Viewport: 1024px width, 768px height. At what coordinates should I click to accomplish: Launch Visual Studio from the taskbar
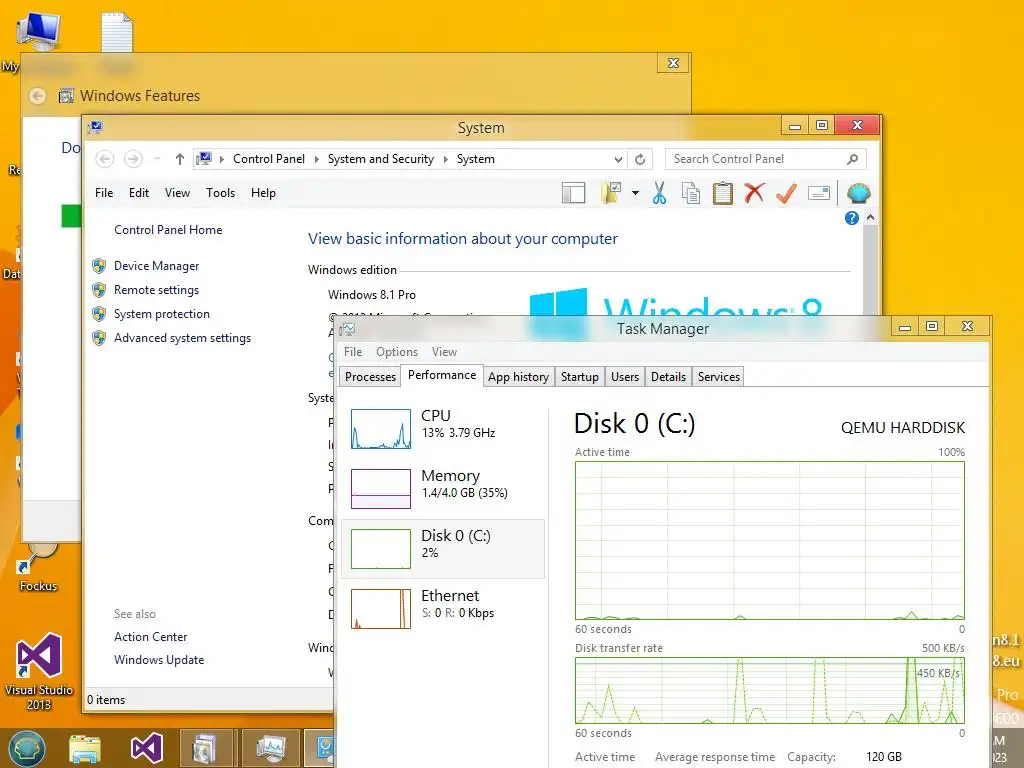pos(146,748)
